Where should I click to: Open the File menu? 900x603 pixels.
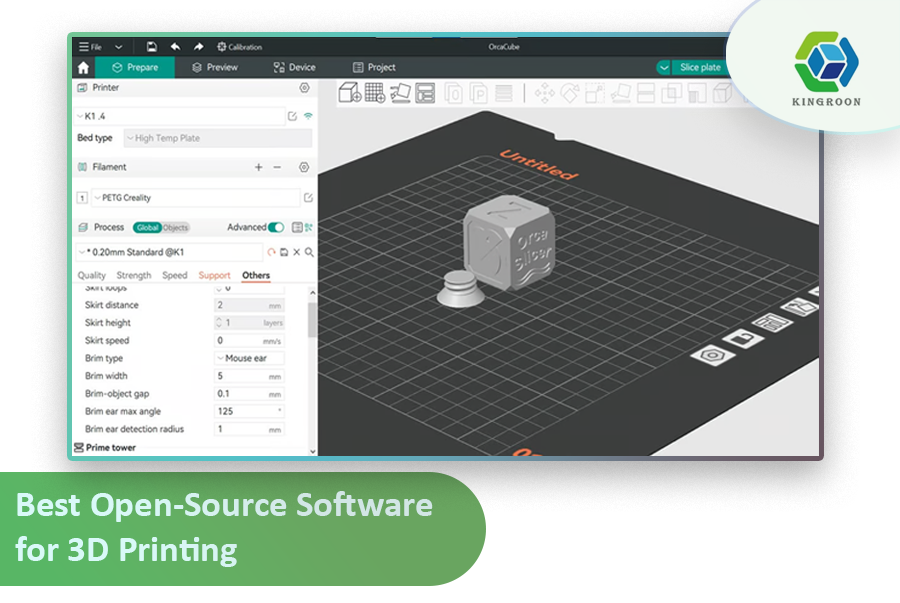[x=92, y=46]
